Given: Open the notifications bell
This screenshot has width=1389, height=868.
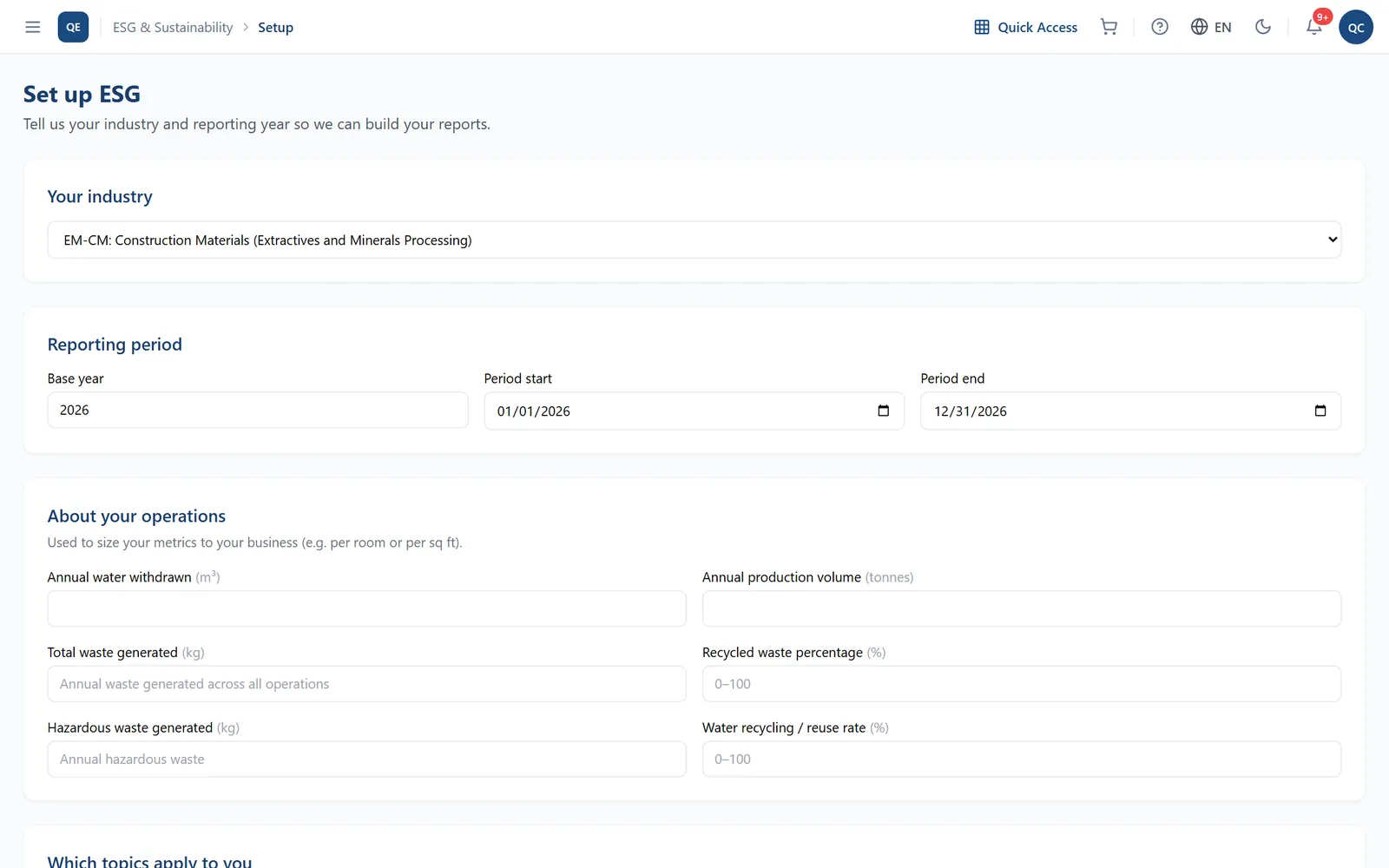Looking at the screenshot, I should coord(1314,27).
